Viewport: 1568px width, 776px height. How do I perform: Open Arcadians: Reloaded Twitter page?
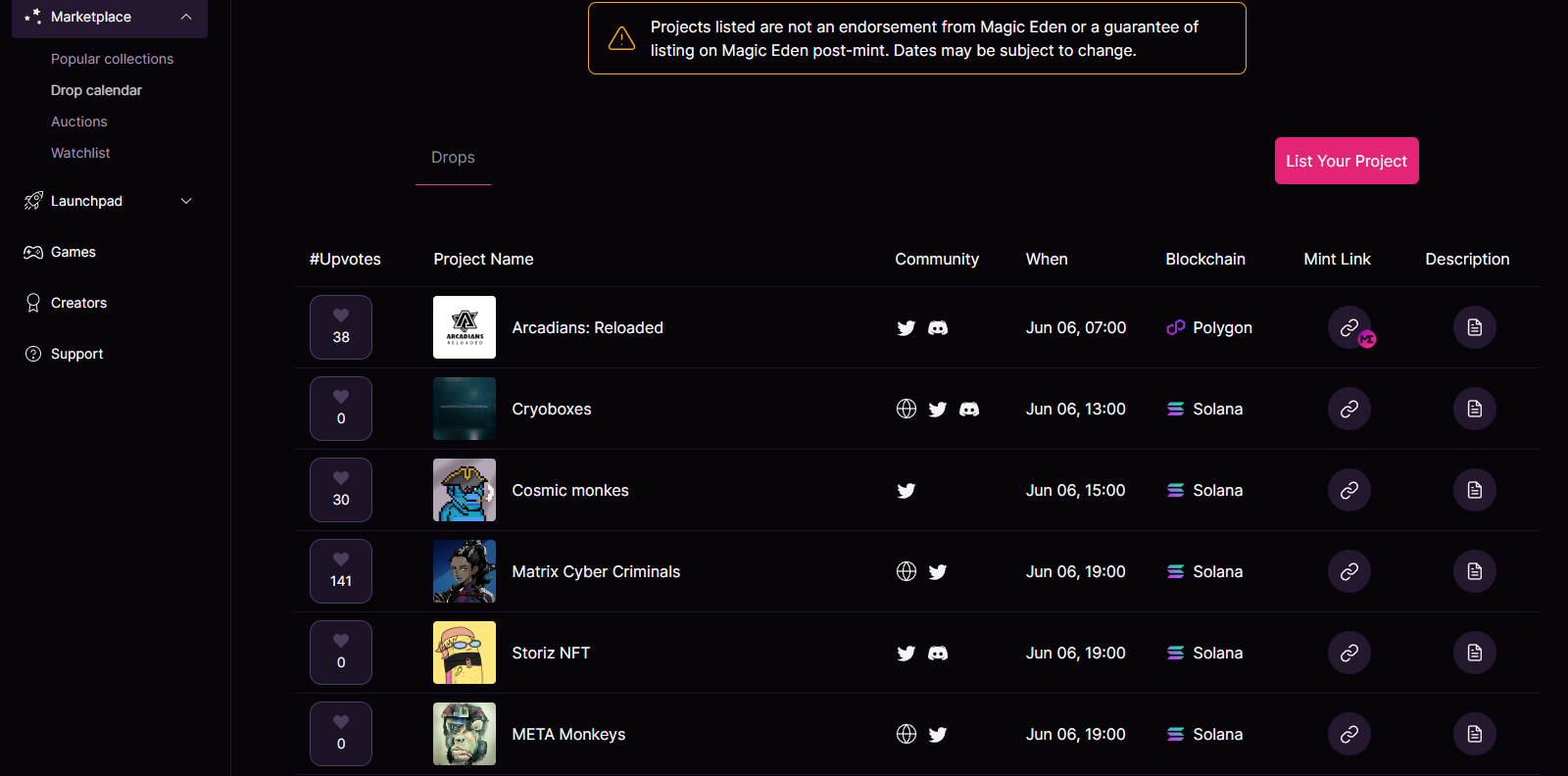pos(906,328)
